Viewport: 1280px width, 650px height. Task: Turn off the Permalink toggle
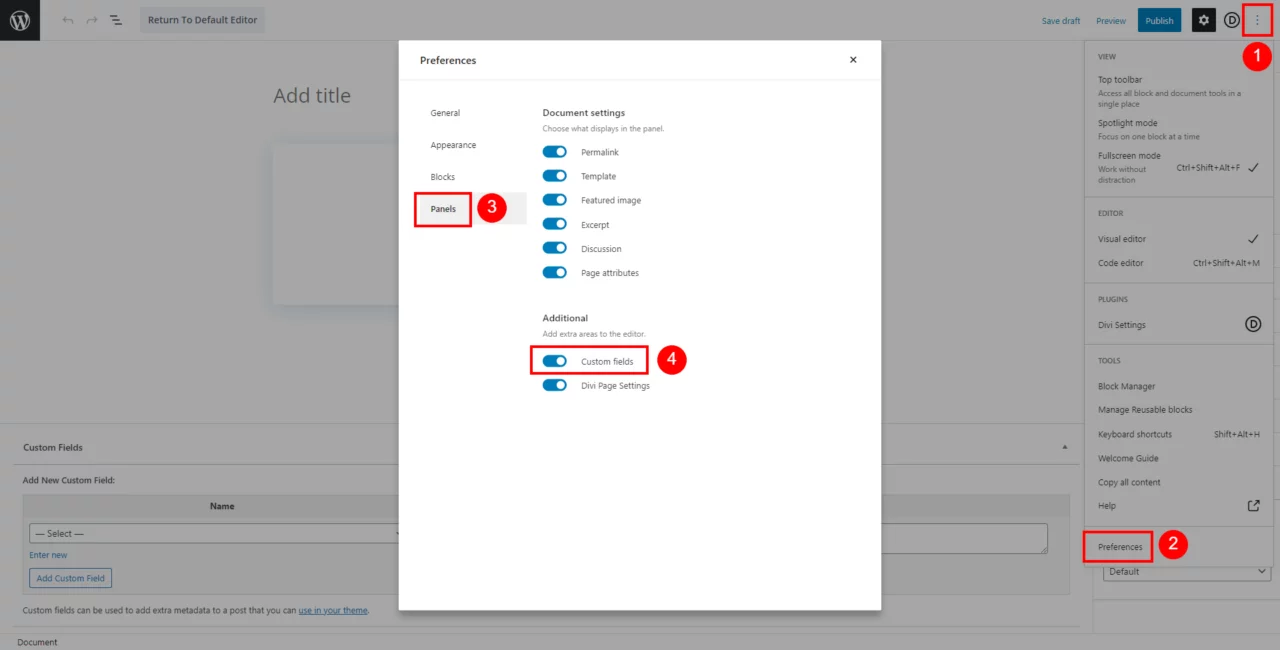554,151
